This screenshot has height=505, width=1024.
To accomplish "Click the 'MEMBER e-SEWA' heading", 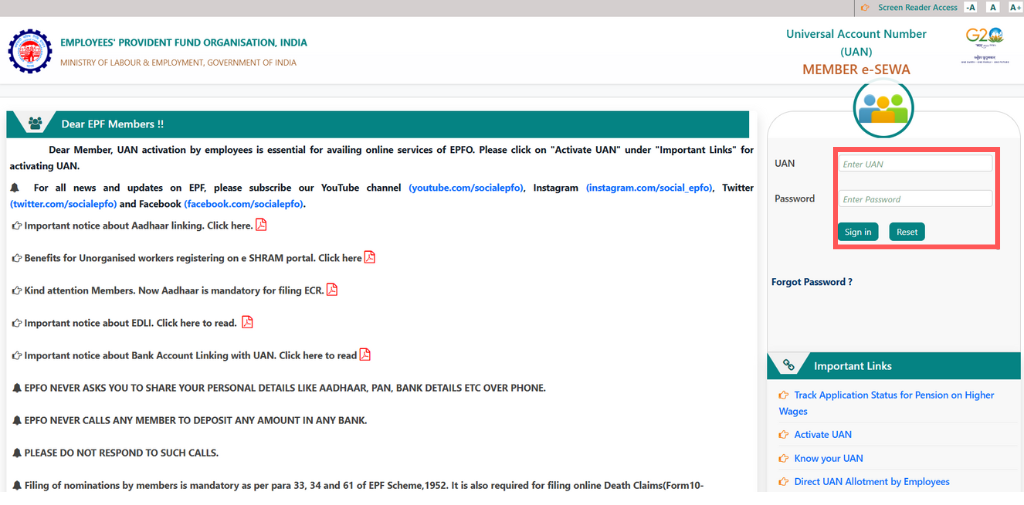I will (856, 69).
